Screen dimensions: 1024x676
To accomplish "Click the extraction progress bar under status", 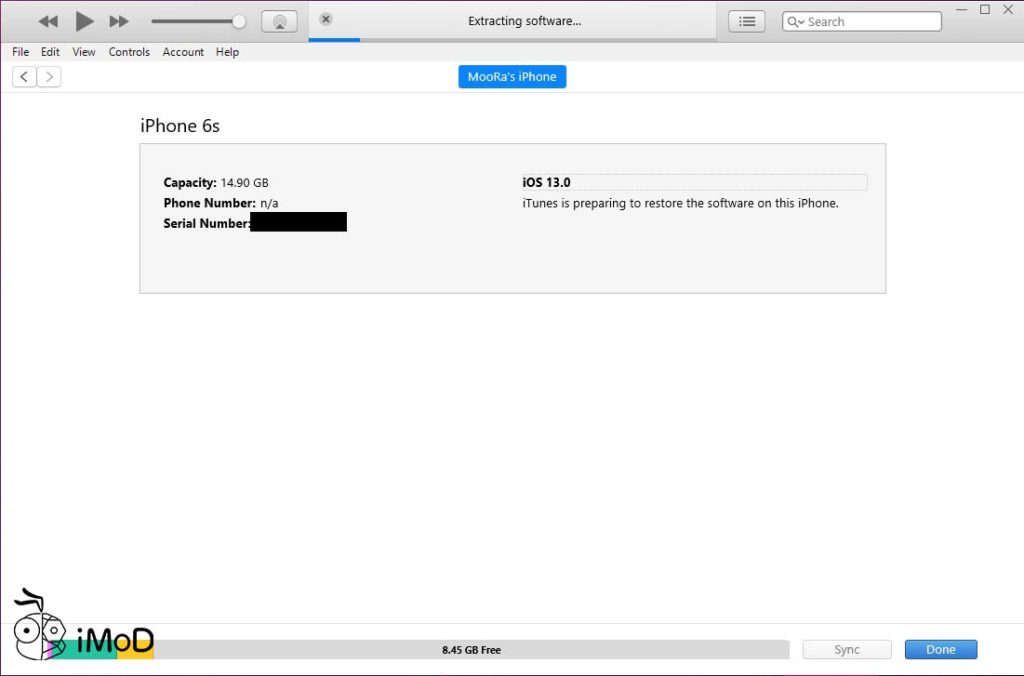I will pyautogui.click(x=513, y=40).
